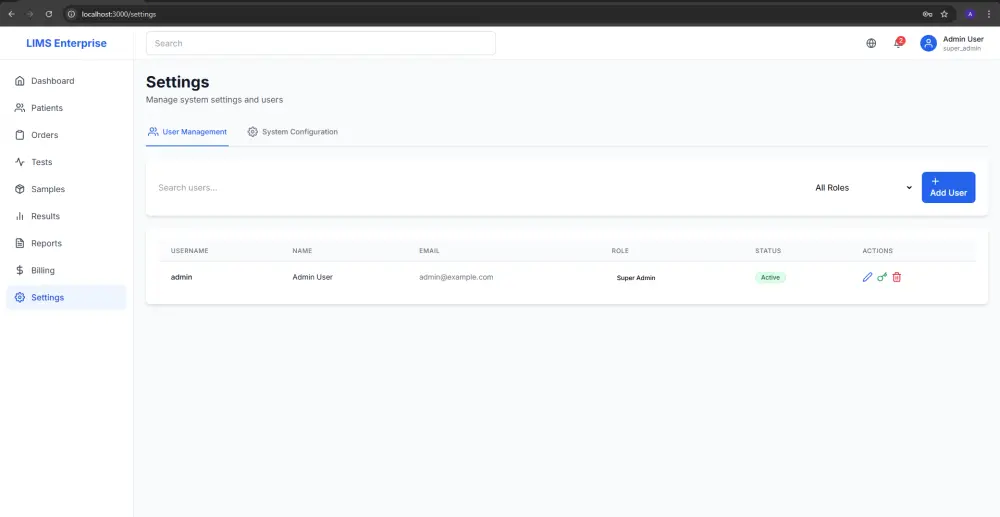Open the notifications bell
This screenshot has height=517, width=1000.
[x=898, y=43]
